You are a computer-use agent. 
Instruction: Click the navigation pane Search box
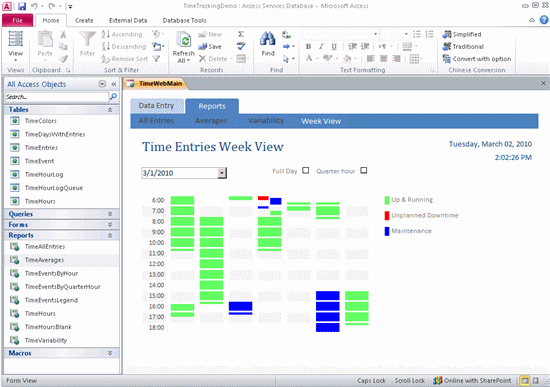(x=57, y=97)
